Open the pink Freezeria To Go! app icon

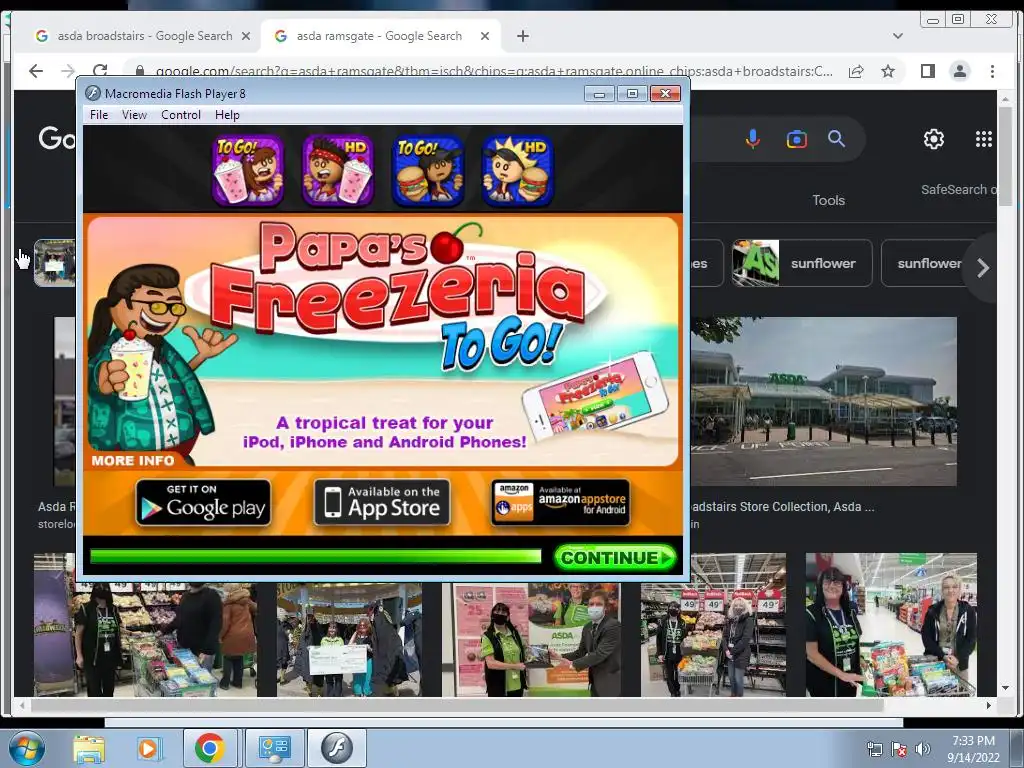[248, 170]
